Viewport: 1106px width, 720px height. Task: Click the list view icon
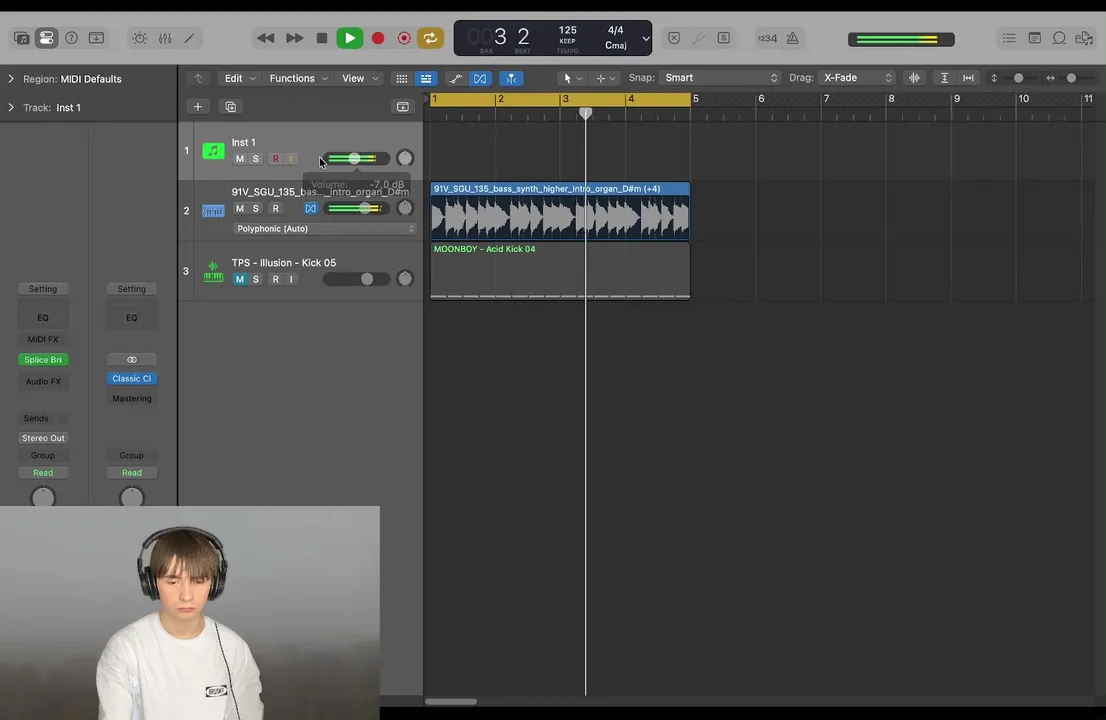pos(426,78)
